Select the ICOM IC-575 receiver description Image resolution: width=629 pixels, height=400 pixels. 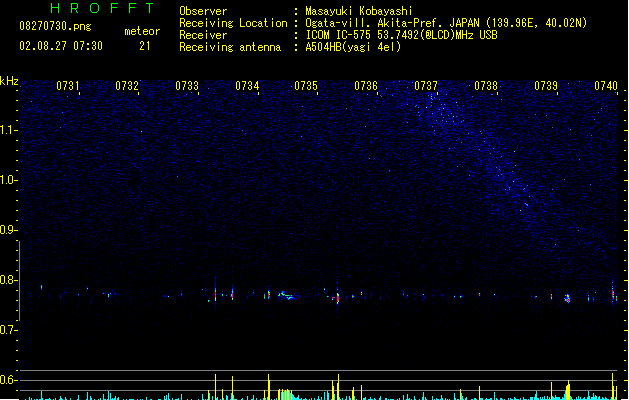coord(402,35)
